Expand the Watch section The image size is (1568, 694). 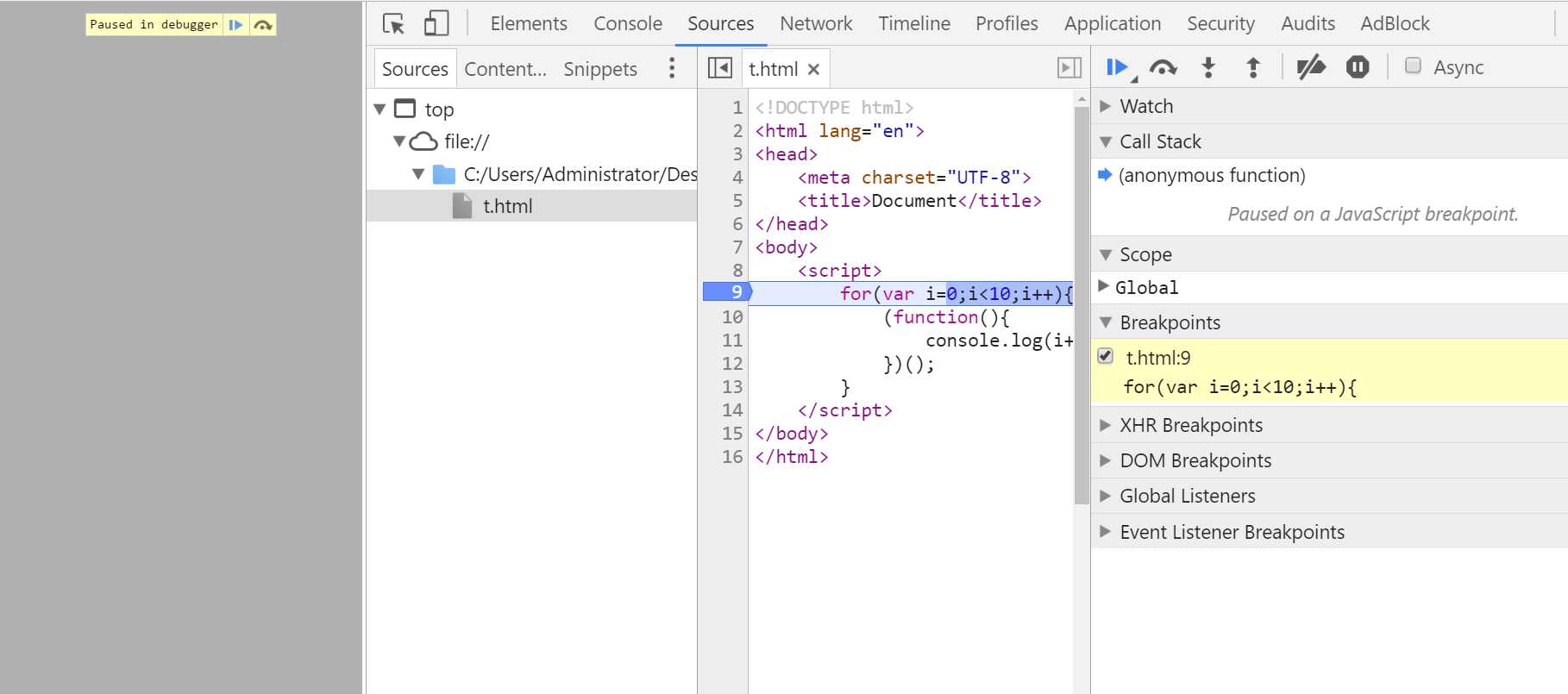click(1105, 106)
